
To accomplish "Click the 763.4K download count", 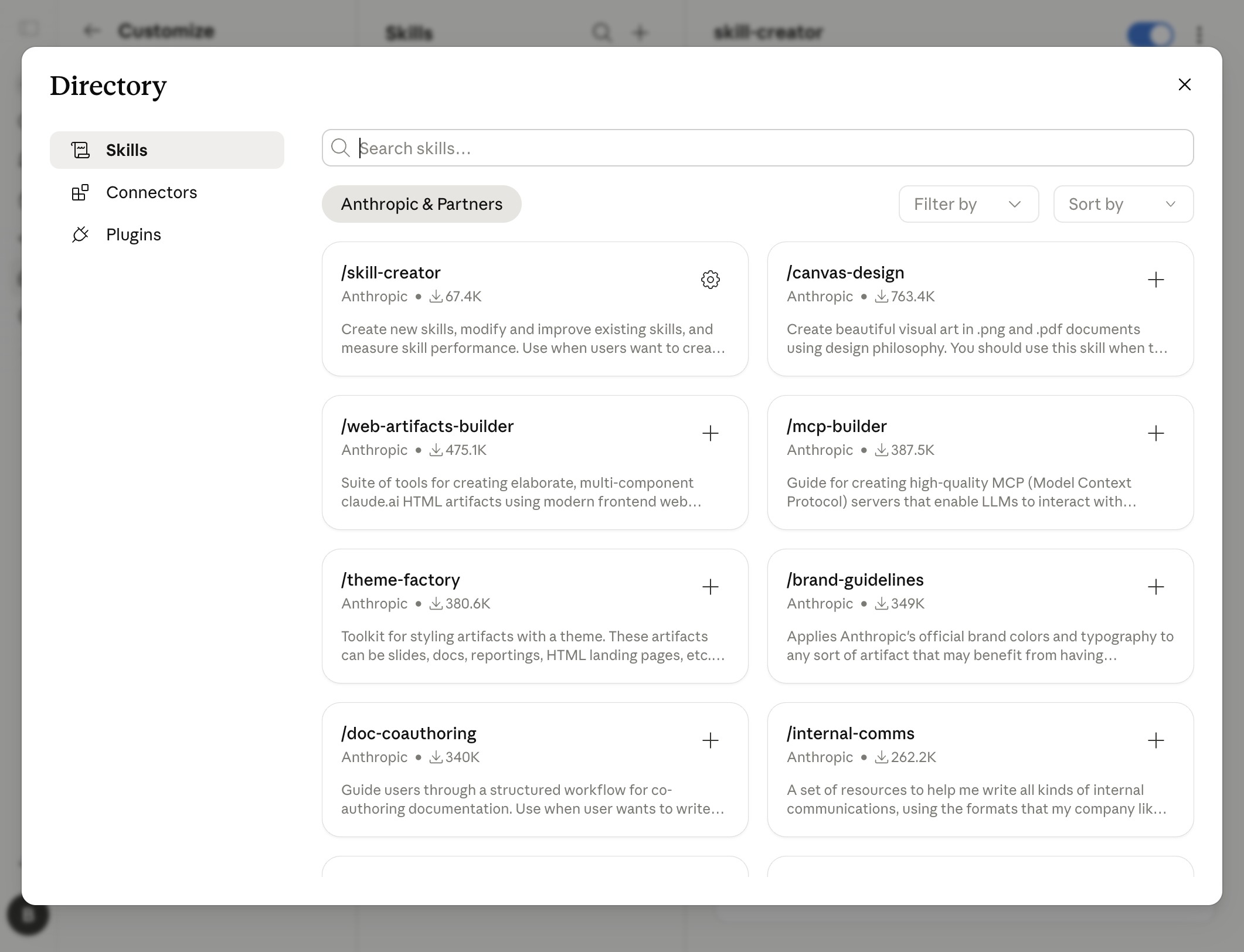I will pos(913,296).
